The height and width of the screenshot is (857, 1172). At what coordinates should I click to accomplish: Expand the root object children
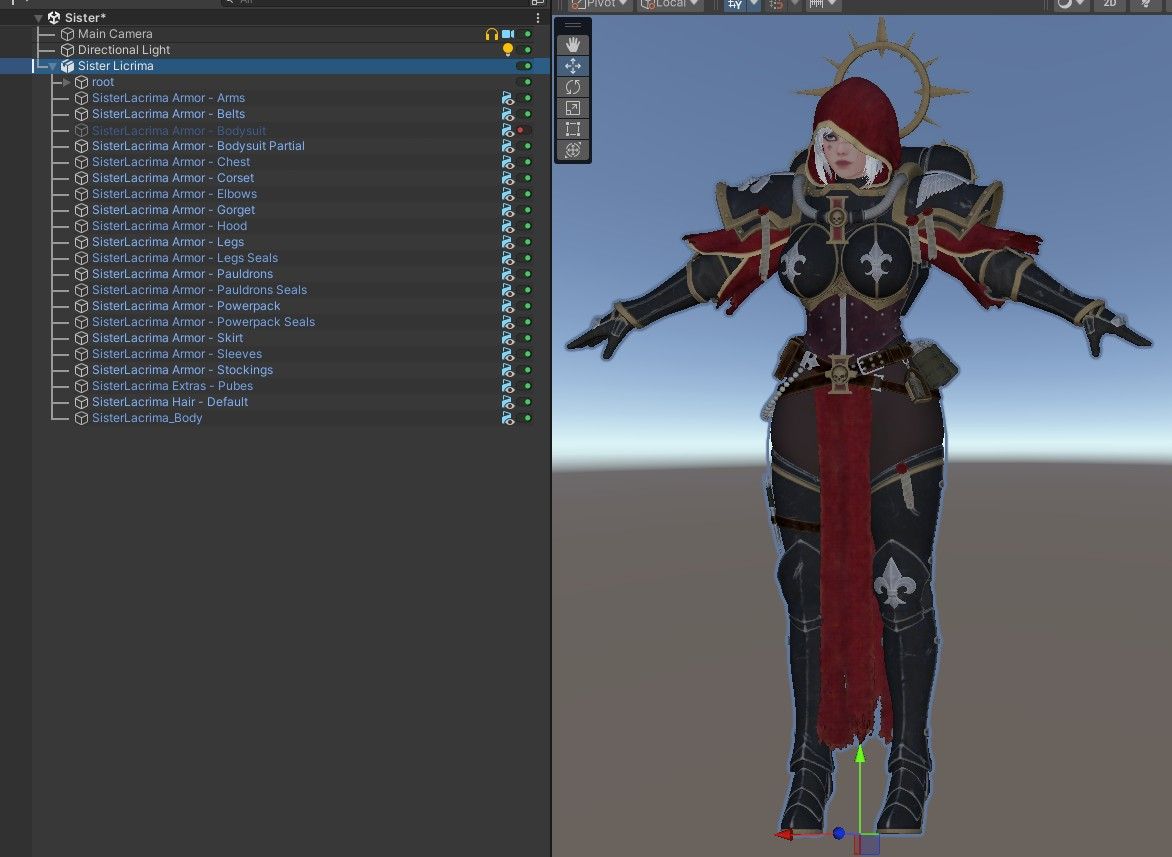(x=67, y=82)
